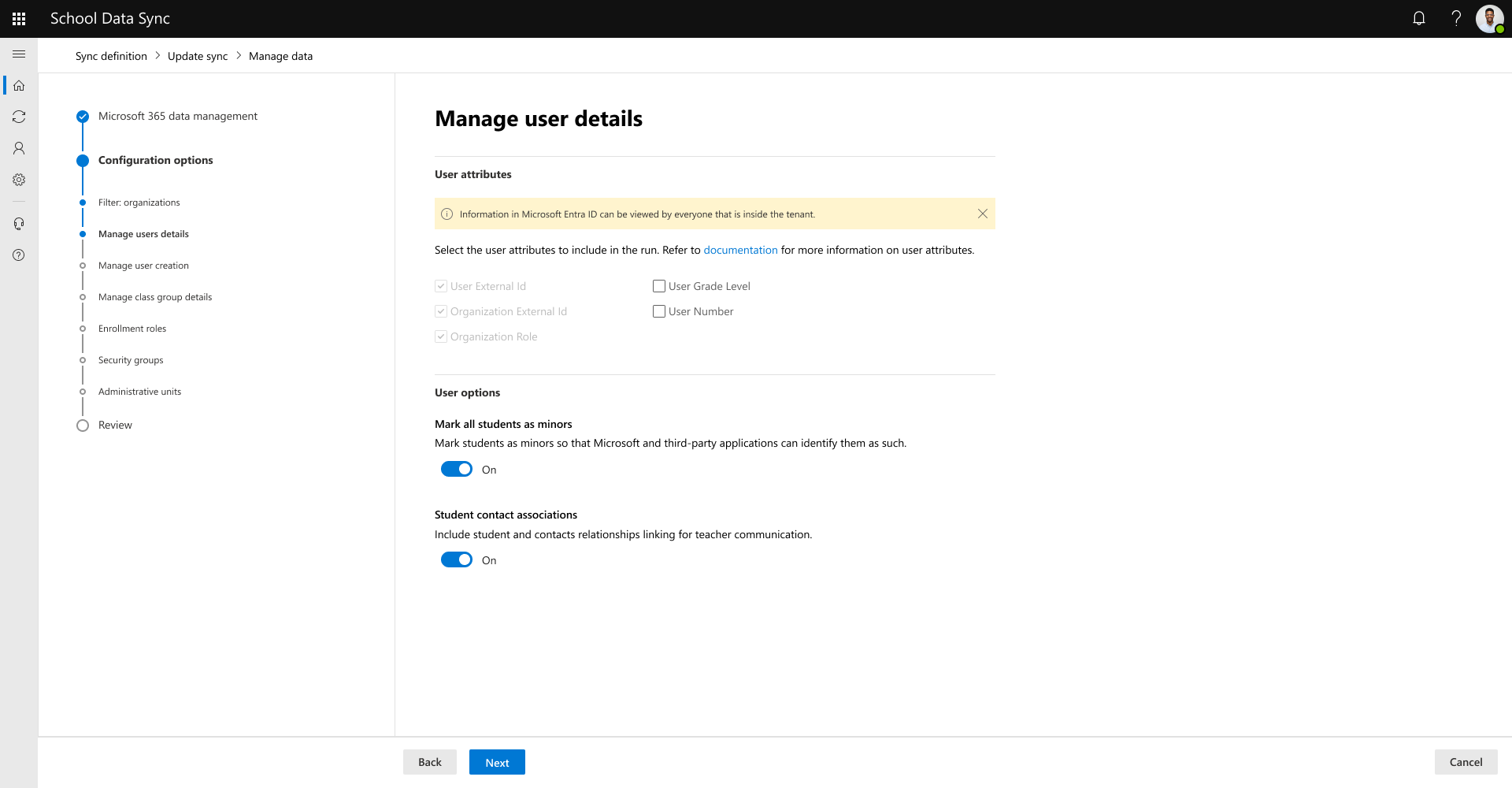Open the Support headset icon in sidebar
Screen dimensions: 1512x788
19,224
